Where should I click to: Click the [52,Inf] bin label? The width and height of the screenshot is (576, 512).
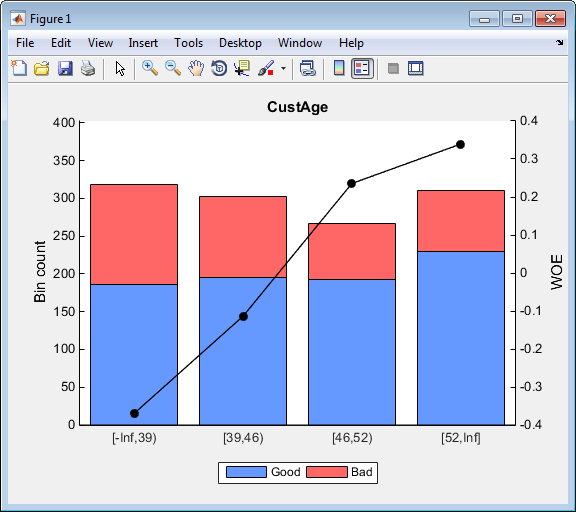[461, 438]
